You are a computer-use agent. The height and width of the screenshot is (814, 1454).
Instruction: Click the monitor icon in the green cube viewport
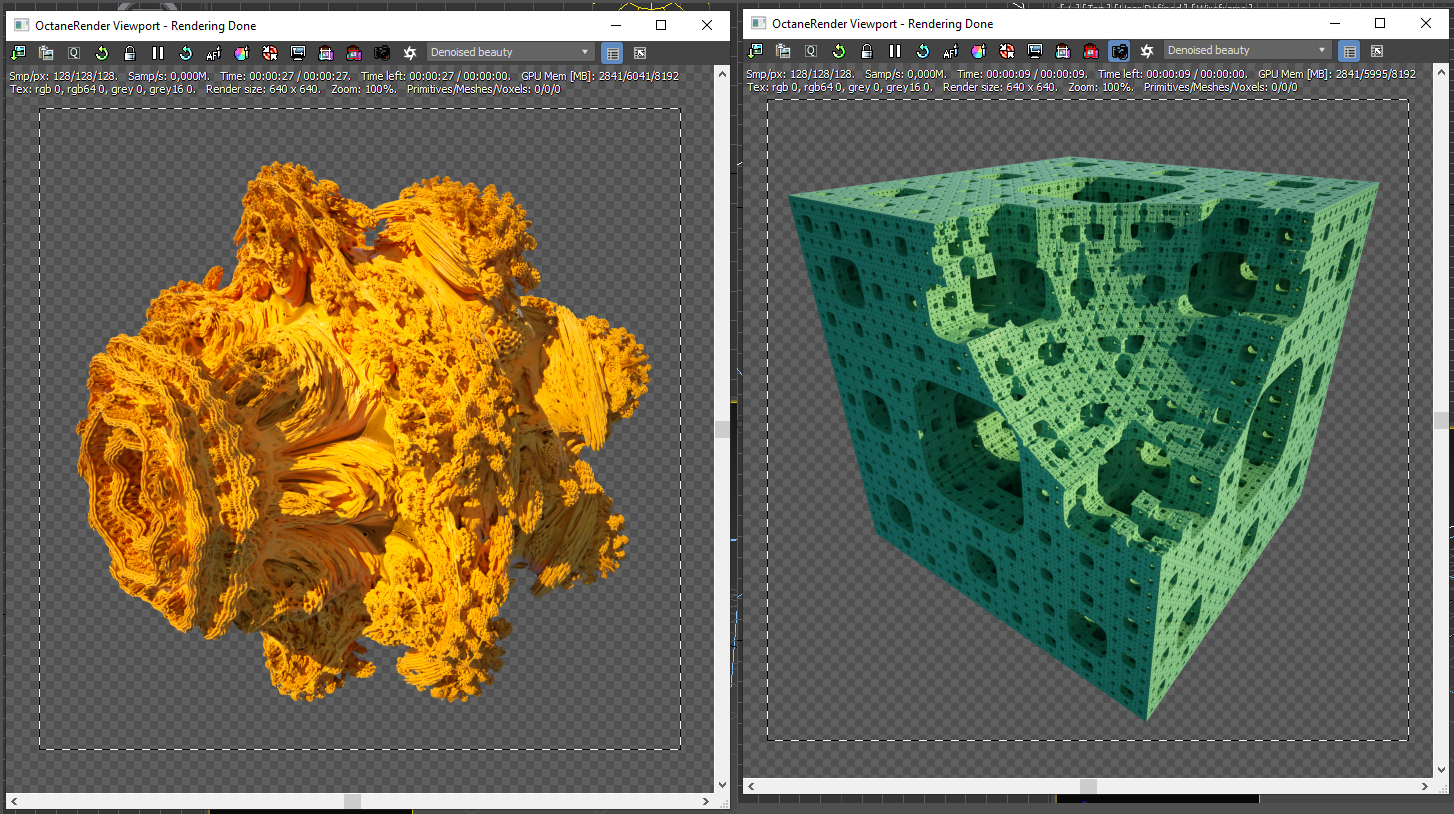[x=1035, y=50]
